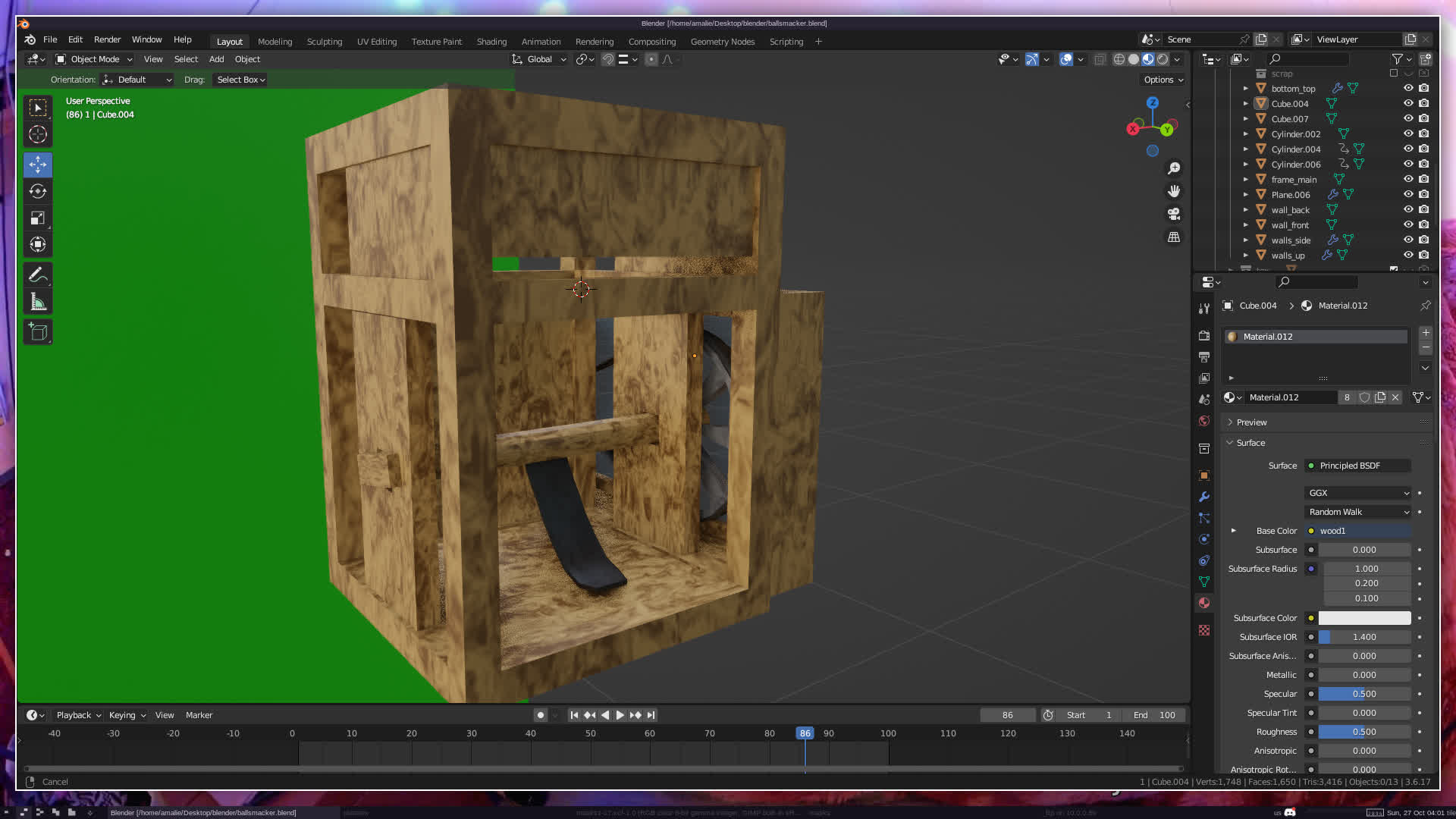
Task: Select the Measure tool
Action: (x=38, y=303)
